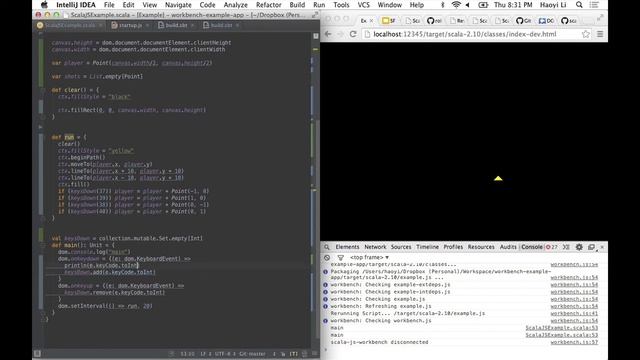Open the <top frame> context dropdown
The image size is (640, 360).
(x=369, y=258)
